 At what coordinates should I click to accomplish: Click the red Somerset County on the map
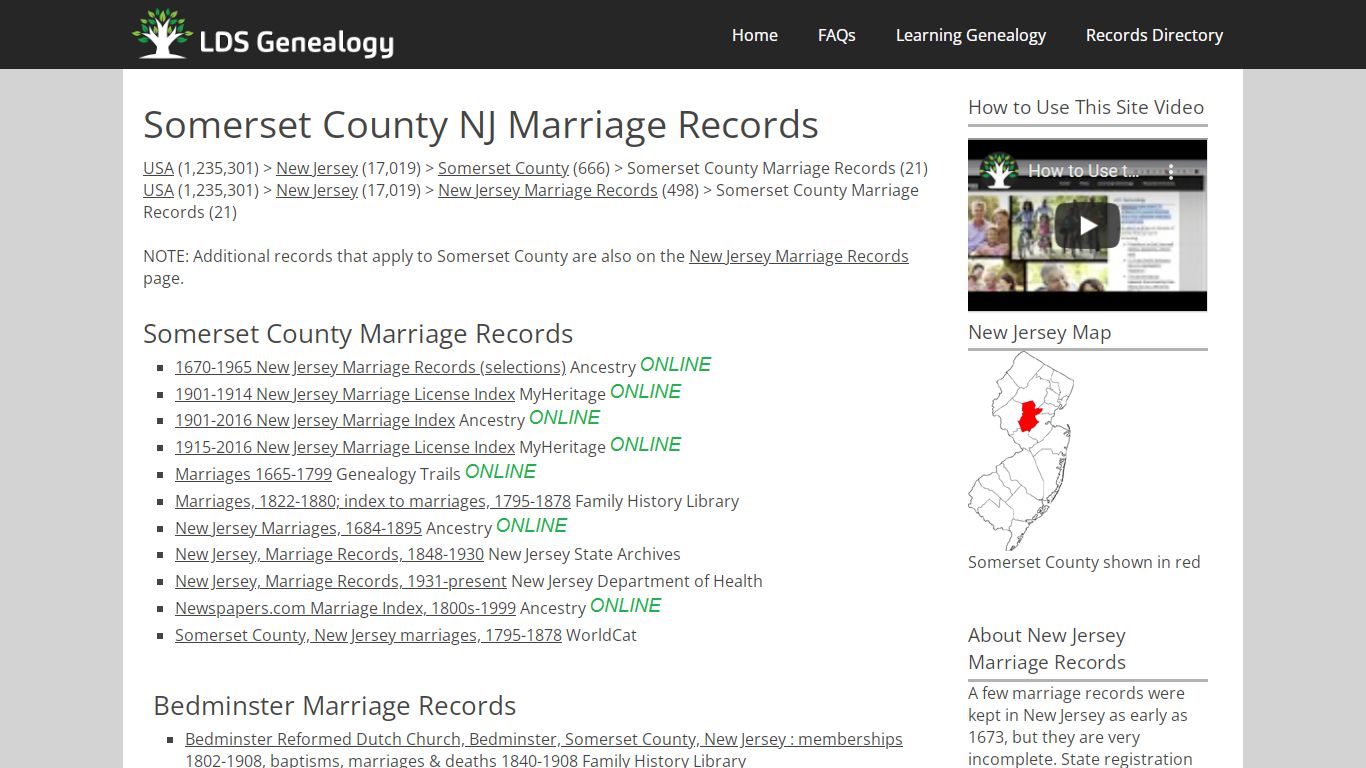coord(1030,415)
